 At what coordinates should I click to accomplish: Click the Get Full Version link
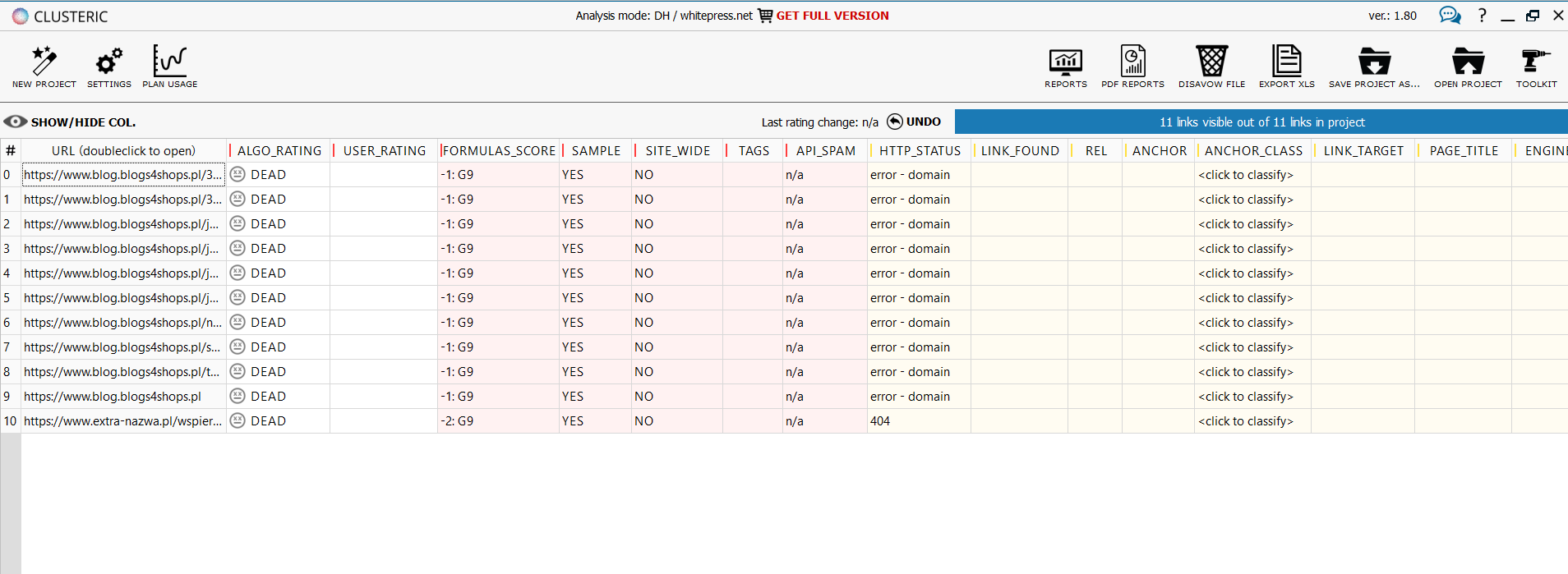pyautogui.click(x=832, y=16)
